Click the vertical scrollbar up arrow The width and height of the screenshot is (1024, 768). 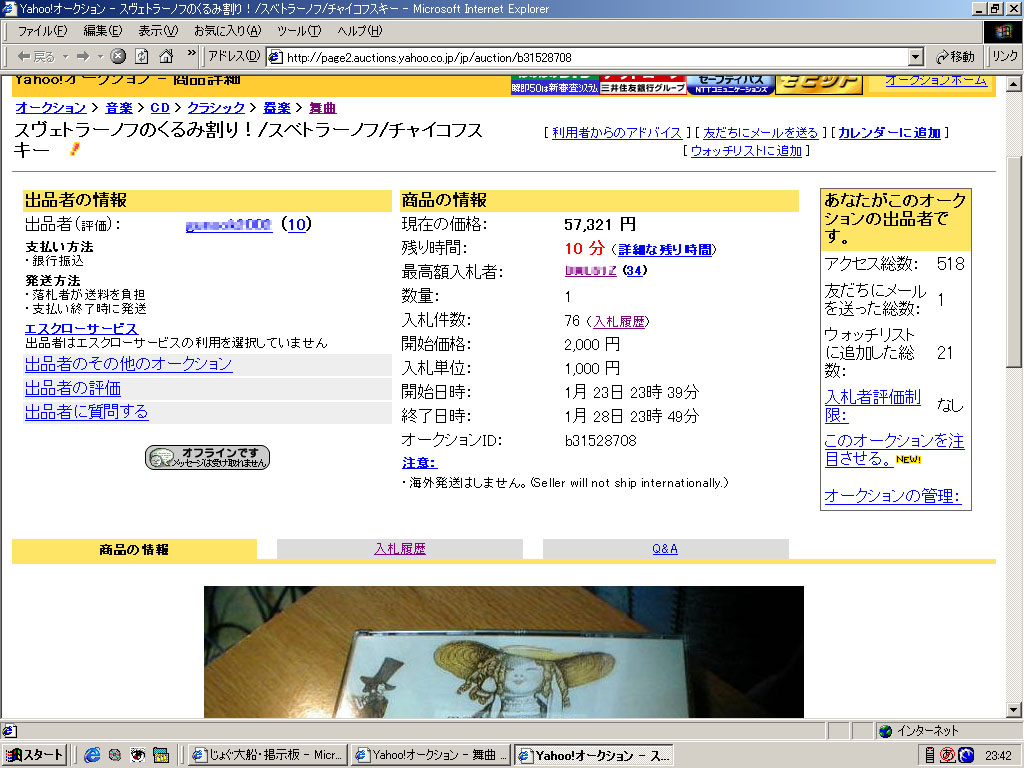1014,84
